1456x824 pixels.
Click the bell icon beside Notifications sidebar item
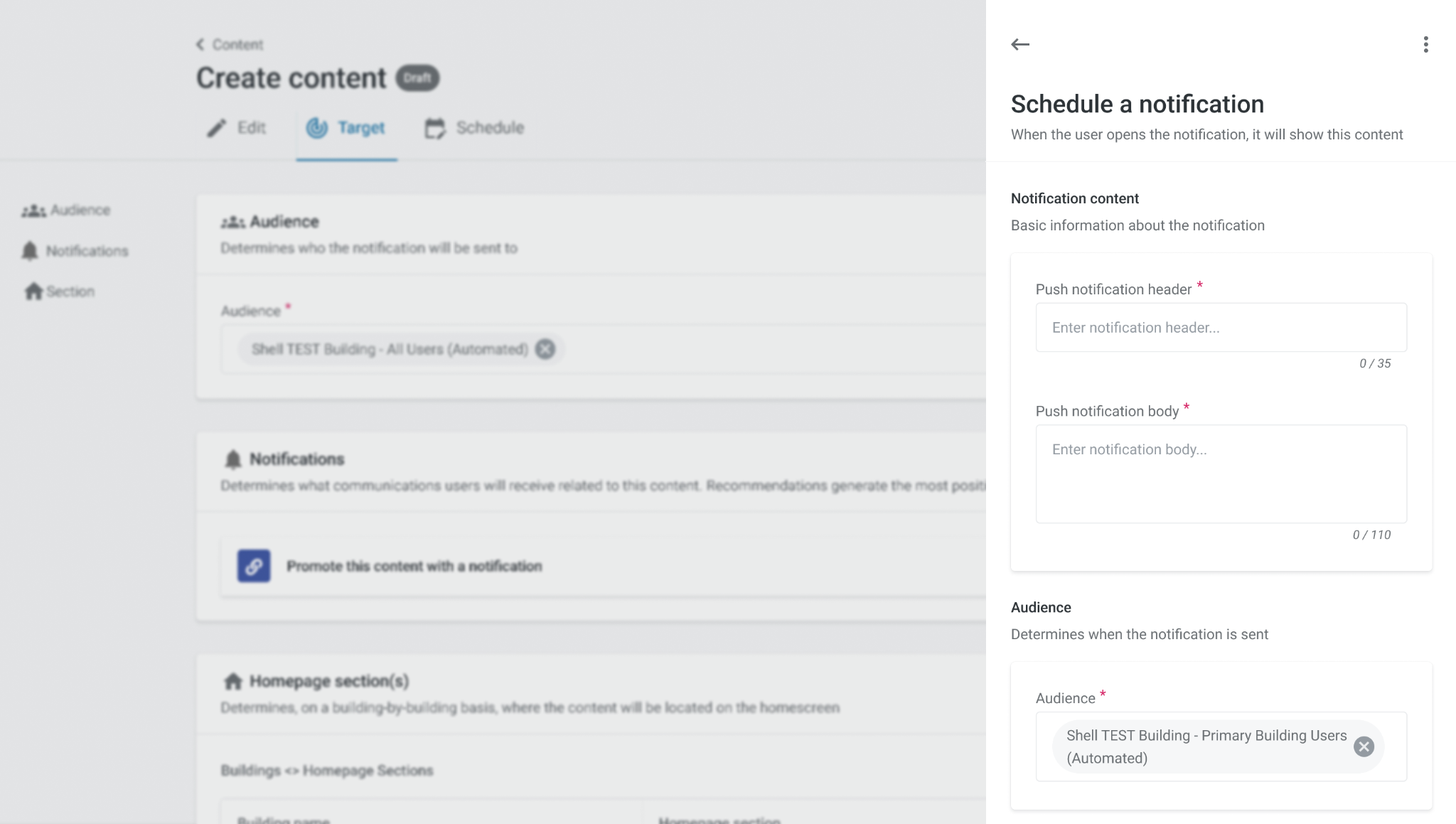point(30,251)
